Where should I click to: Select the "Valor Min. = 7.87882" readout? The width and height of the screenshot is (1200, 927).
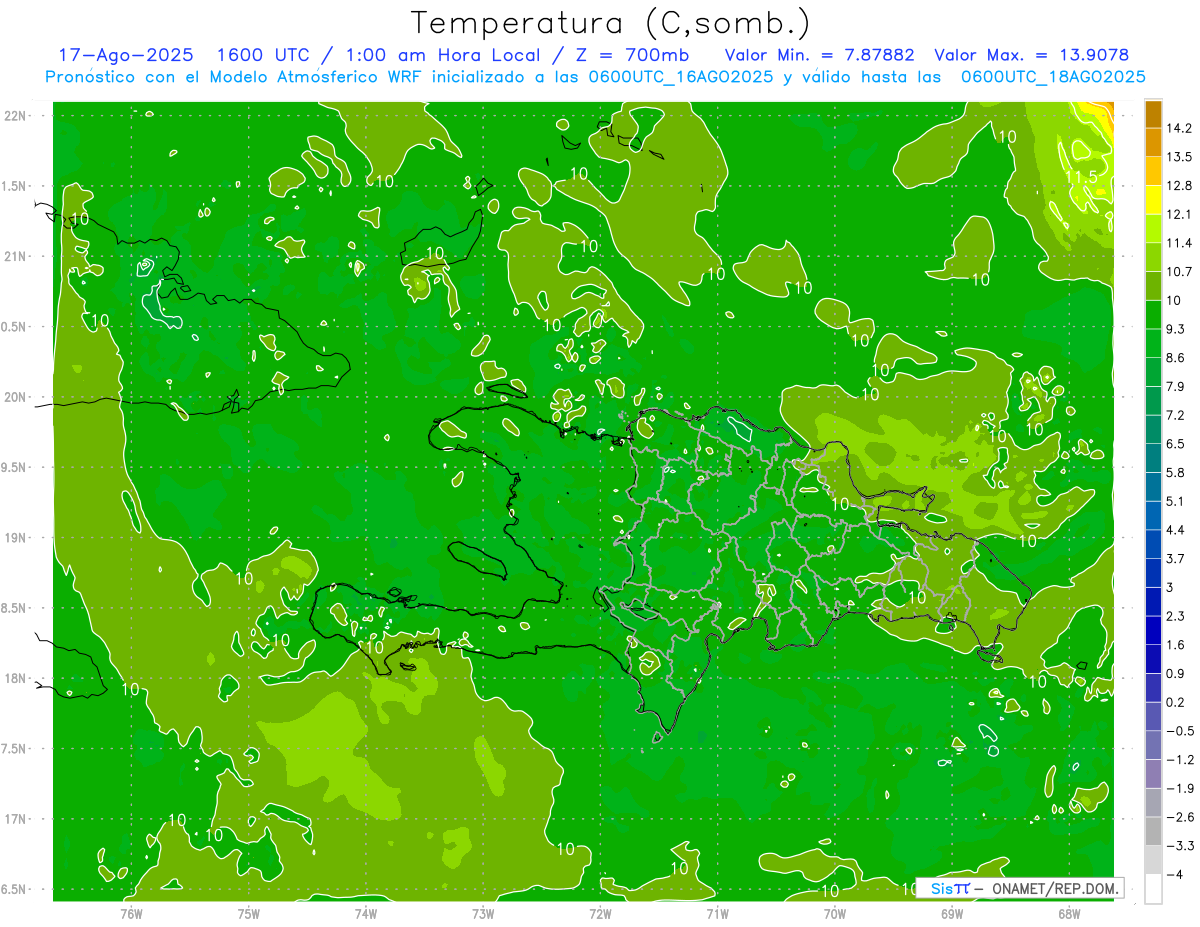(819, 55)
